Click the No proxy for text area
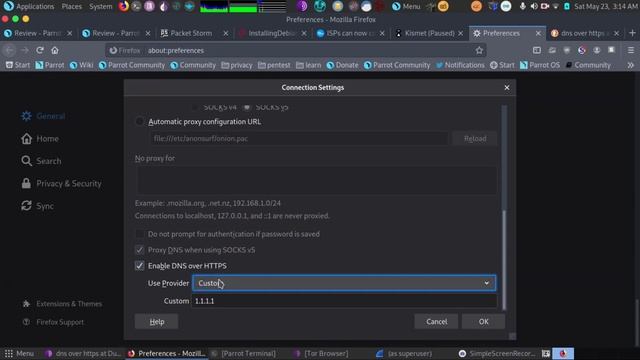 pos(316,180)
